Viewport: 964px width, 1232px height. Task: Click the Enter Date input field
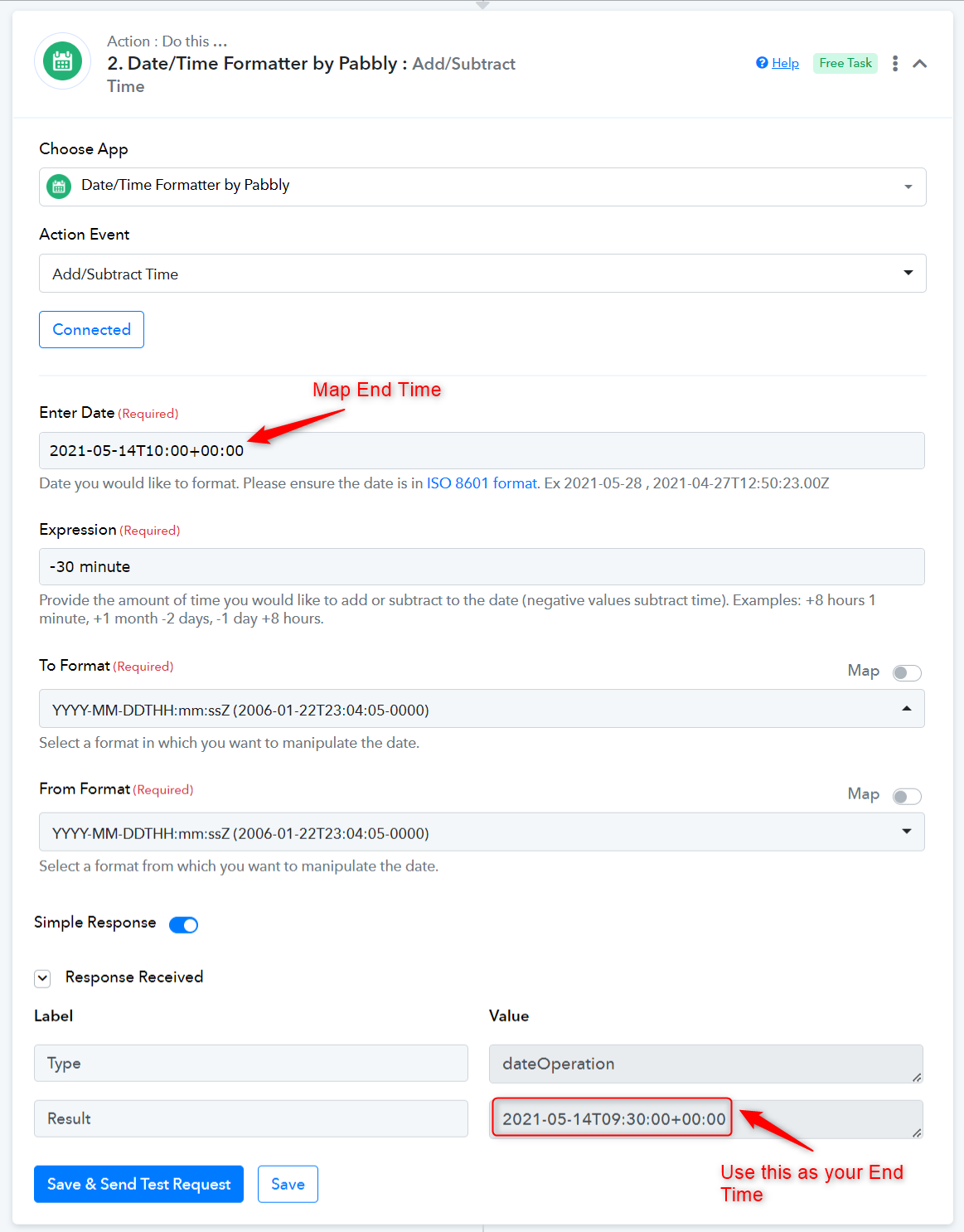pos(482,450)
